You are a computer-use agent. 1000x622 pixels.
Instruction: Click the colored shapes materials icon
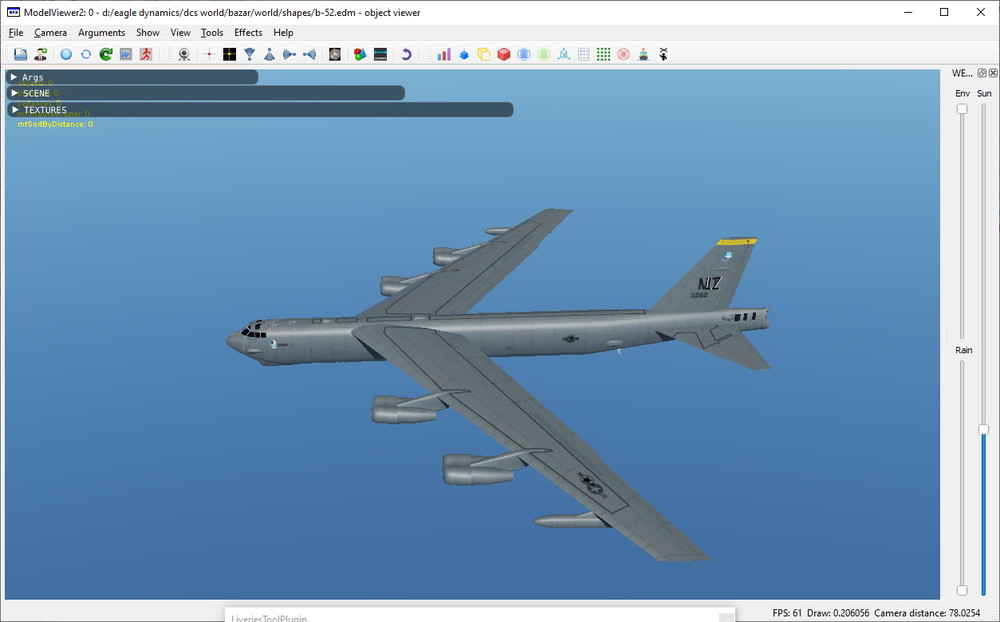(x=360, y=54)
